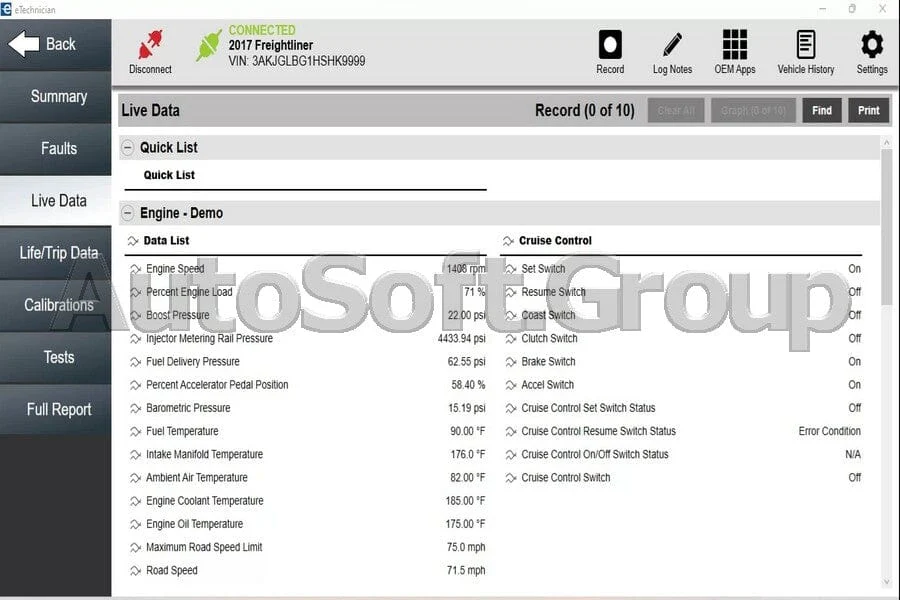Click graph icon beside Maximum Road Speed Limit
The width and height of the screenshot is (900, 600).
(x=135, y=547)
